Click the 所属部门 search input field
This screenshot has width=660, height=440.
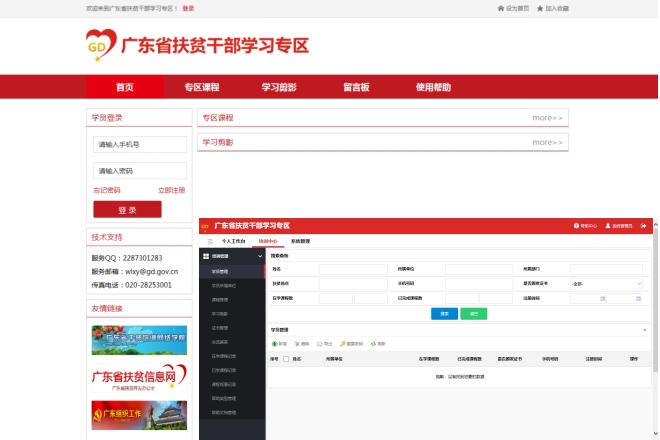(x=606, y=269)
